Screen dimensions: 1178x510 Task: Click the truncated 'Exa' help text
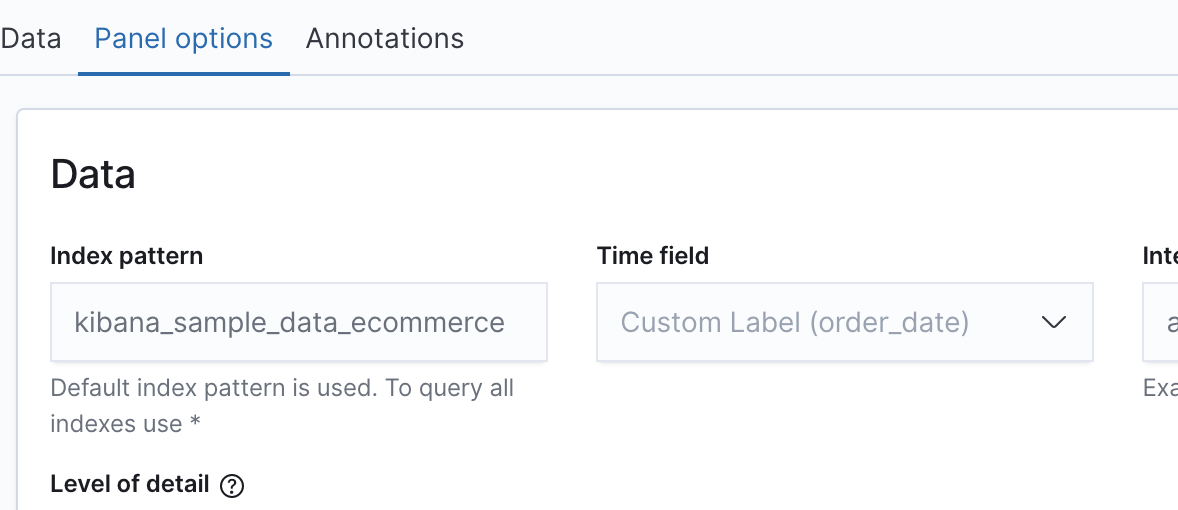pos(1160,388)
